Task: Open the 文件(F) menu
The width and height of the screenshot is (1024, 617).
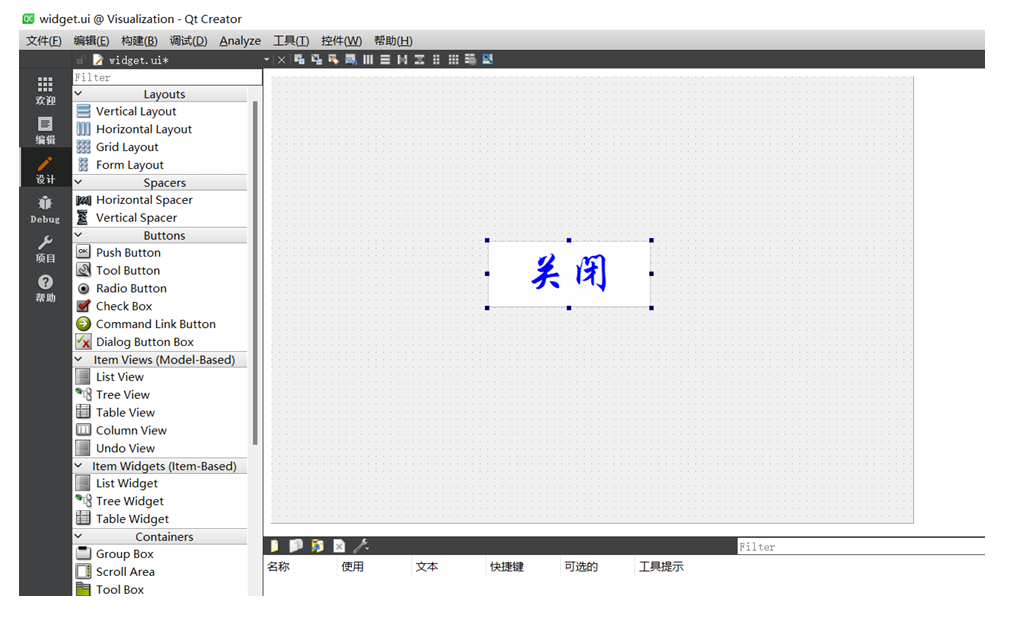Action: [44, 40]
